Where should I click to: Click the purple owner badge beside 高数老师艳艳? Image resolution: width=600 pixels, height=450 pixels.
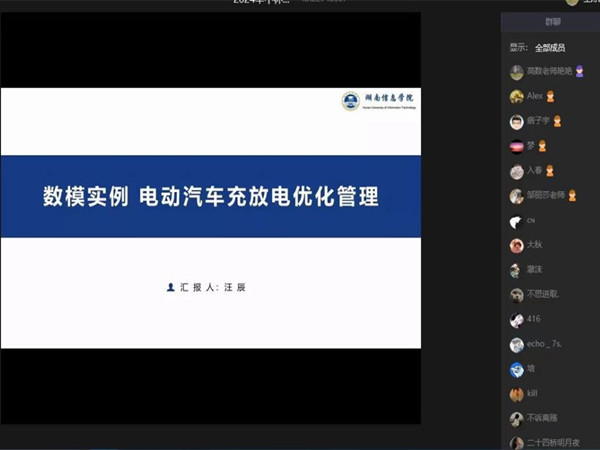(x=579, y=71)
